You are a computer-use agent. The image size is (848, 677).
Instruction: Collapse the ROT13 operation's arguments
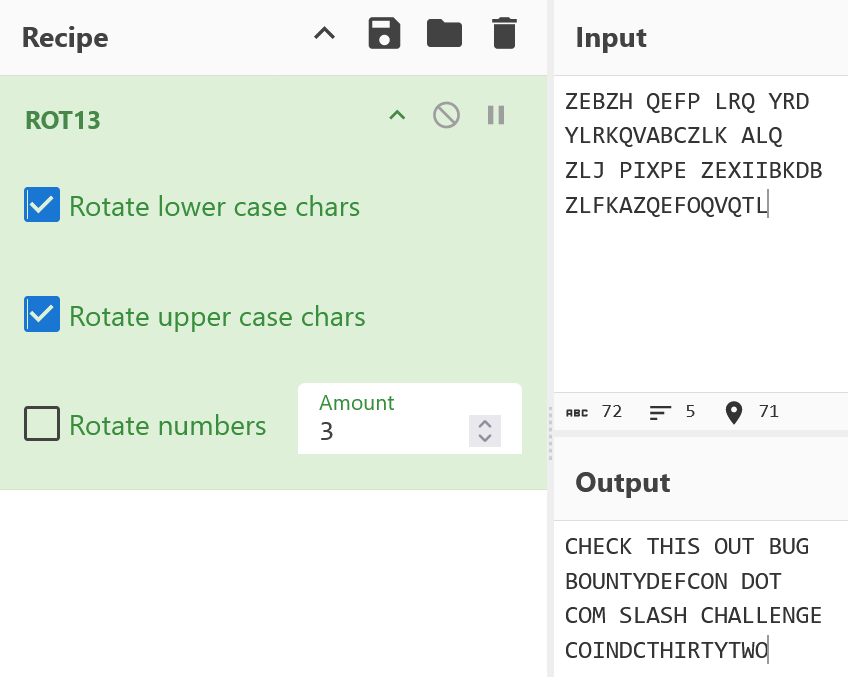pos(398,115)
